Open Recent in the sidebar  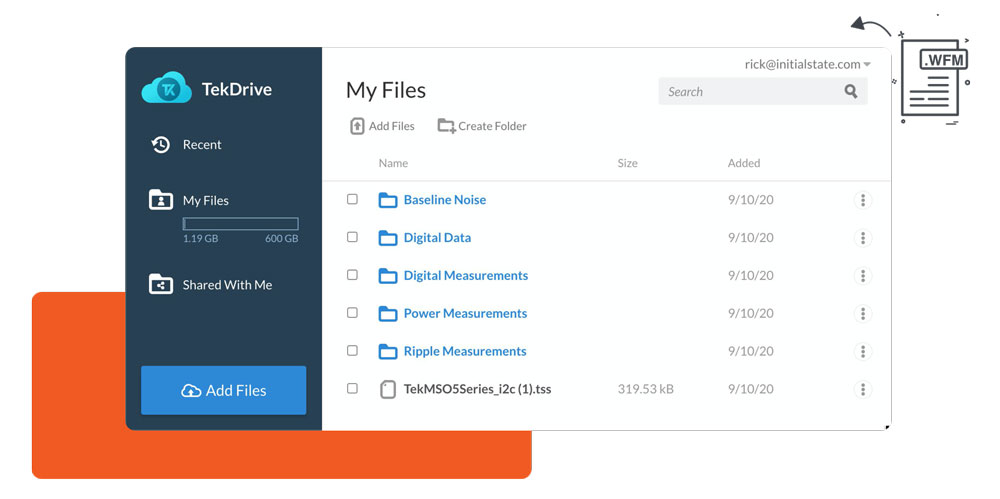click(x=201, y=145)
